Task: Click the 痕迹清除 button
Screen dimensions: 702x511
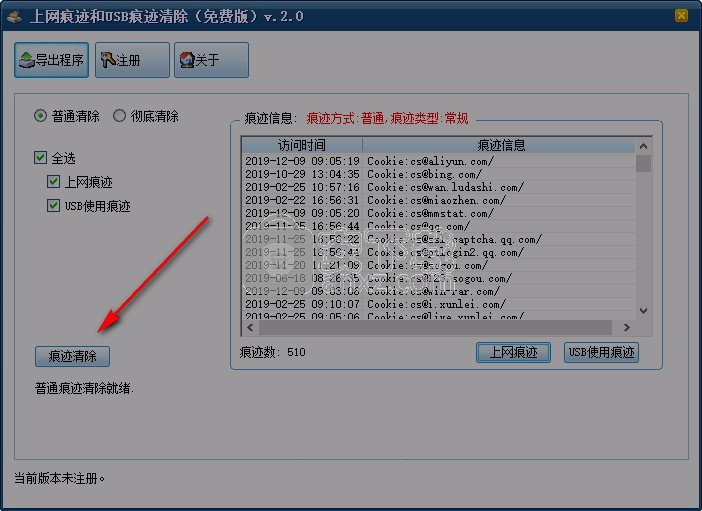Action: coord(72,356)
